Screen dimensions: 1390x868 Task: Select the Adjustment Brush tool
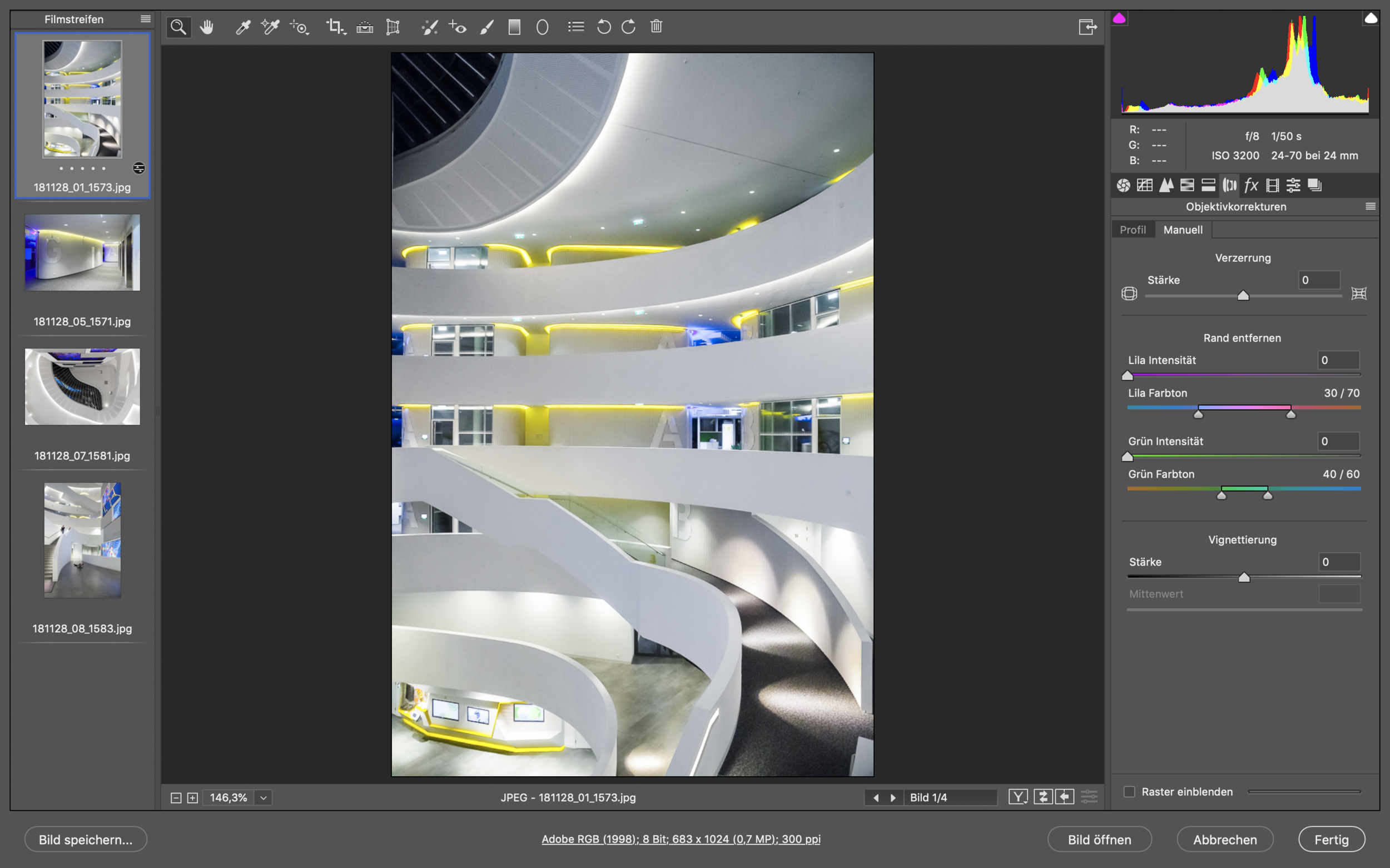pos(487,27)
